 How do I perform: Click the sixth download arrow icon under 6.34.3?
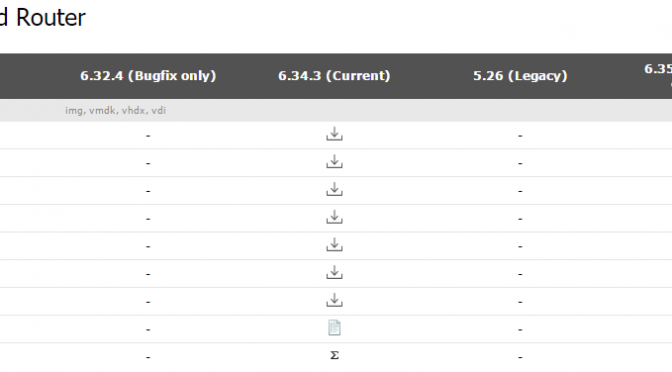pos(334,273)
